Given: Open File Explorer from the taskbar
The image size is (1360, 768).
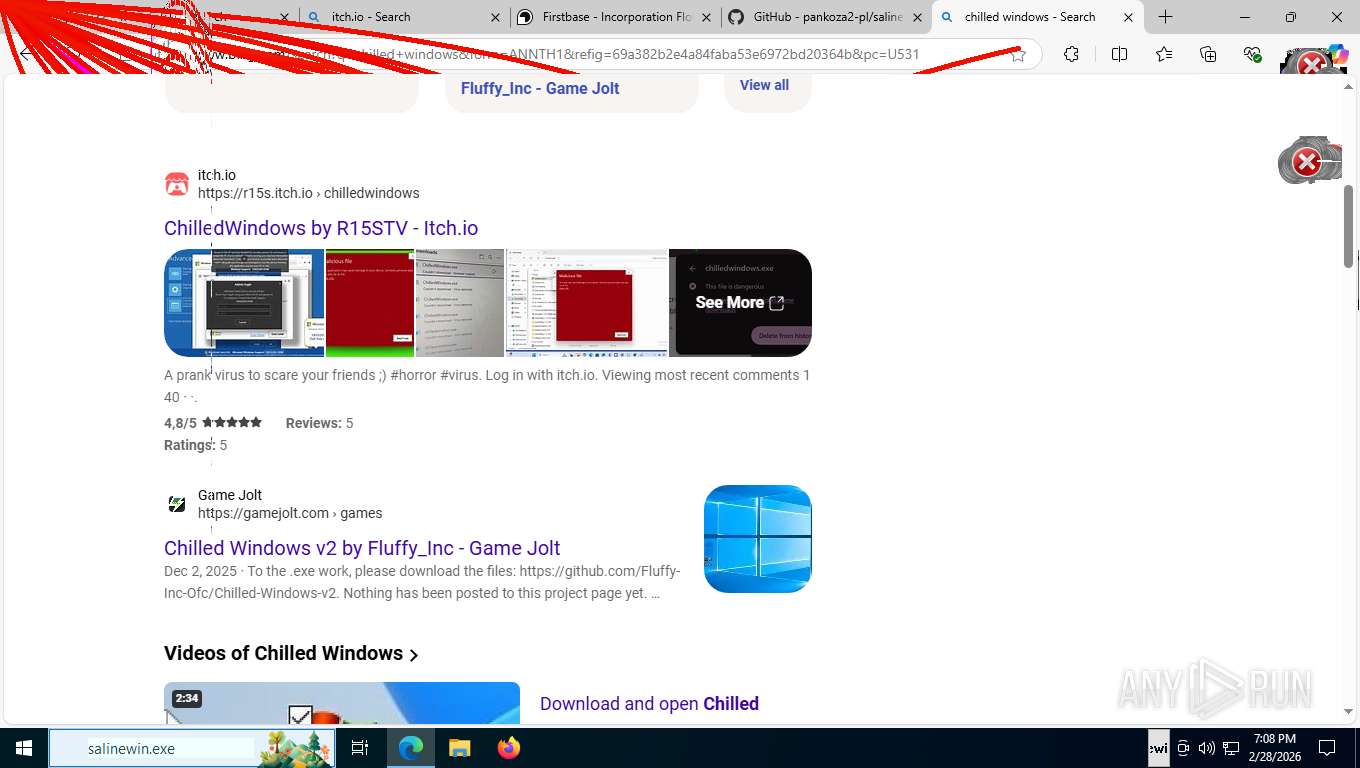Looking at the screenshot, I should [459, 748].
